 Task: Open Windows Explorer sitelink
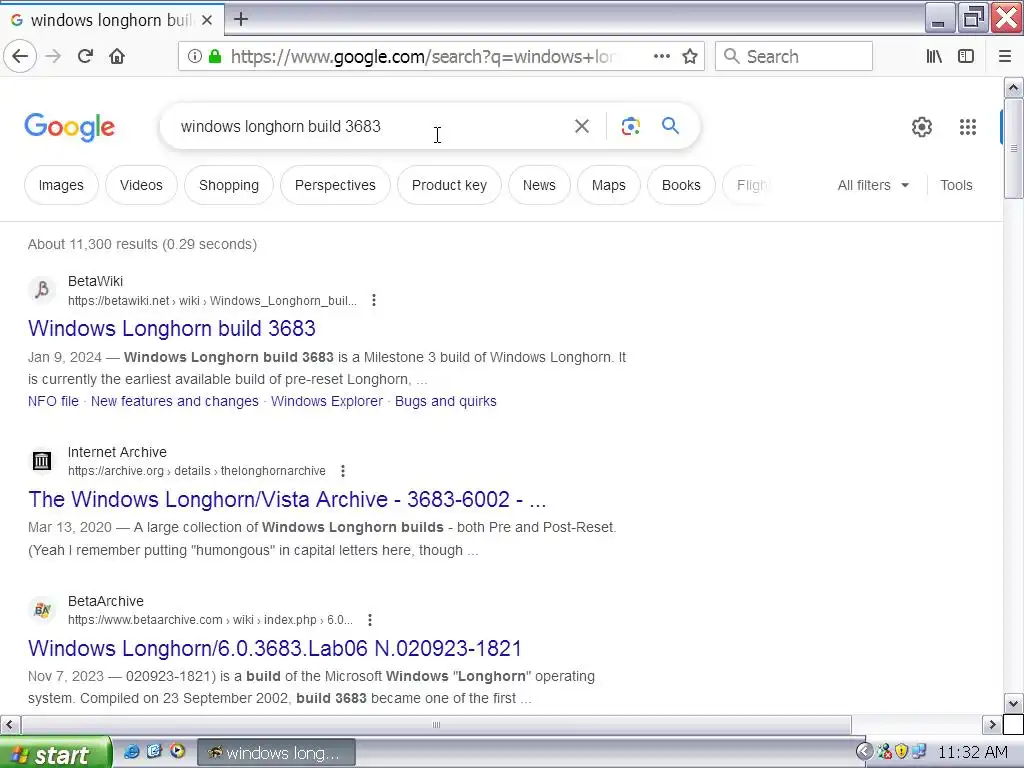[x=327, y=401]
